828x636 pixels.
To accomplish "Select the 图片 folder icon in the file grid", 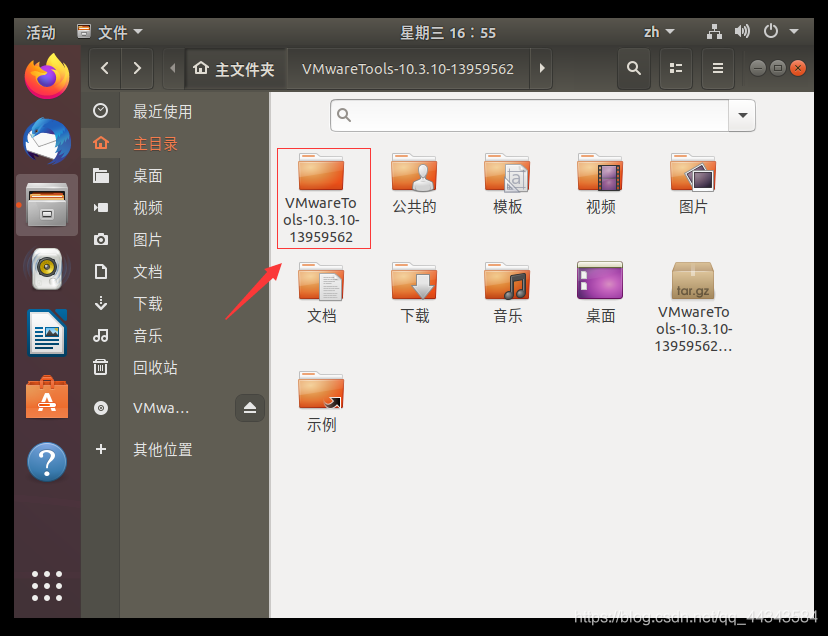I will [693, 184].
